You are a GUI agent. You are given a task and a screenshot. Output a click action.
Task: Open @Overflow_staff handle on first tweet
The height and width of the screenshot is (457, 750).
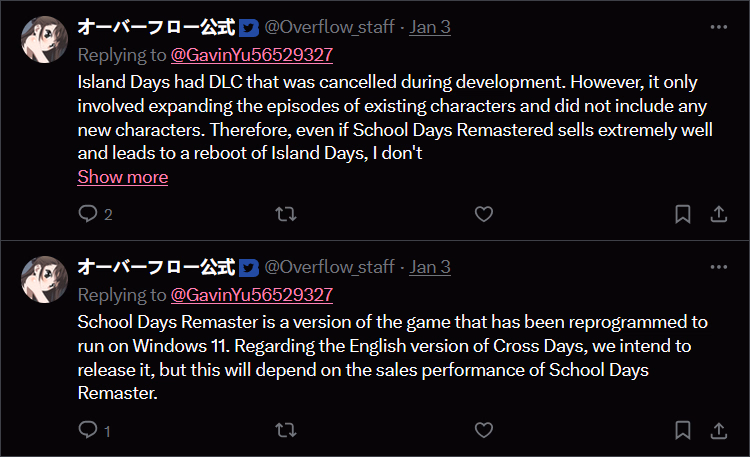coord(329,27)
